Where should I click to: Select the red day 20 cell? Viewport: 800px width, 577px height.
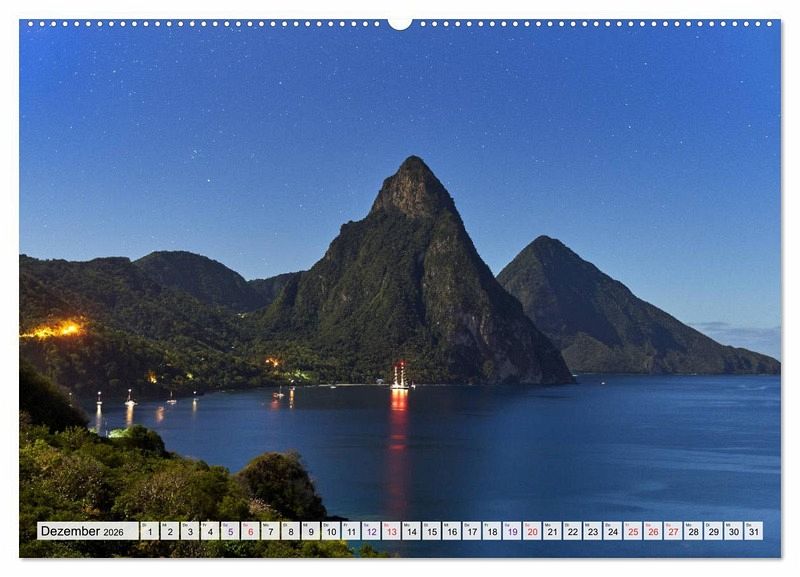532,531
